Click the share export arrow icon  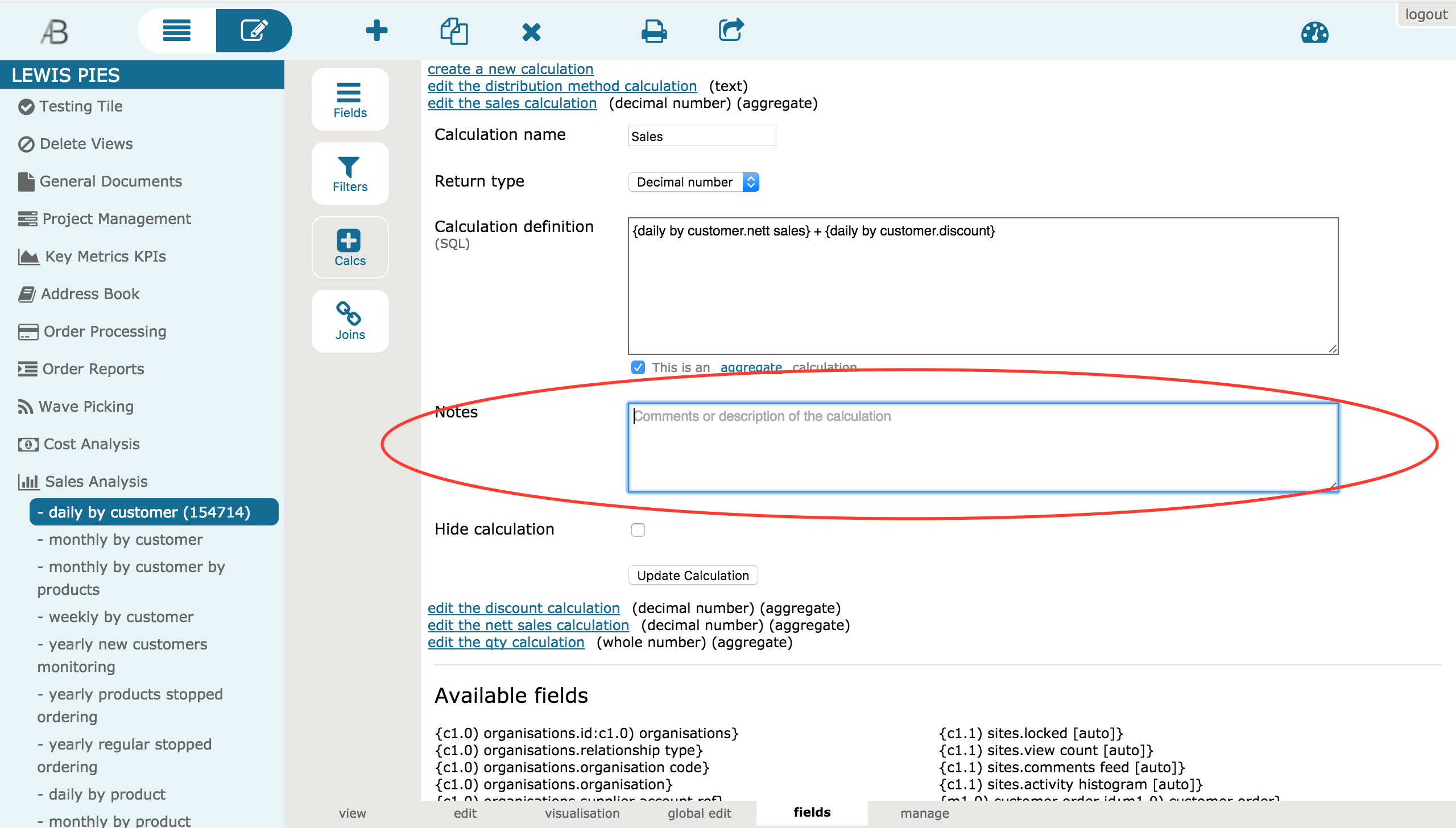point(731,30)
